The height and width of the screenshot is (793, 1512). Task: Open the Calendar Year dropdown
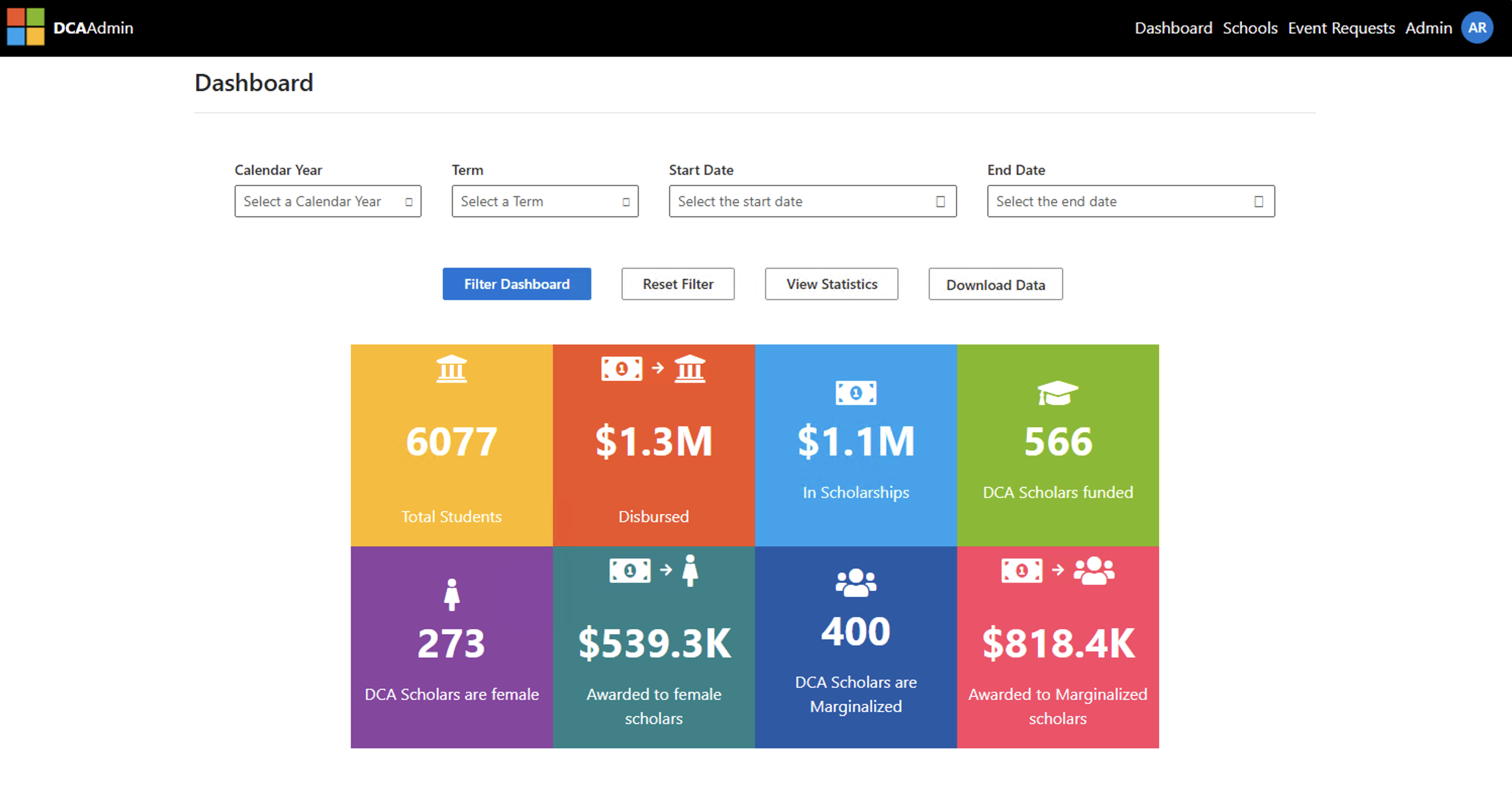327,202
